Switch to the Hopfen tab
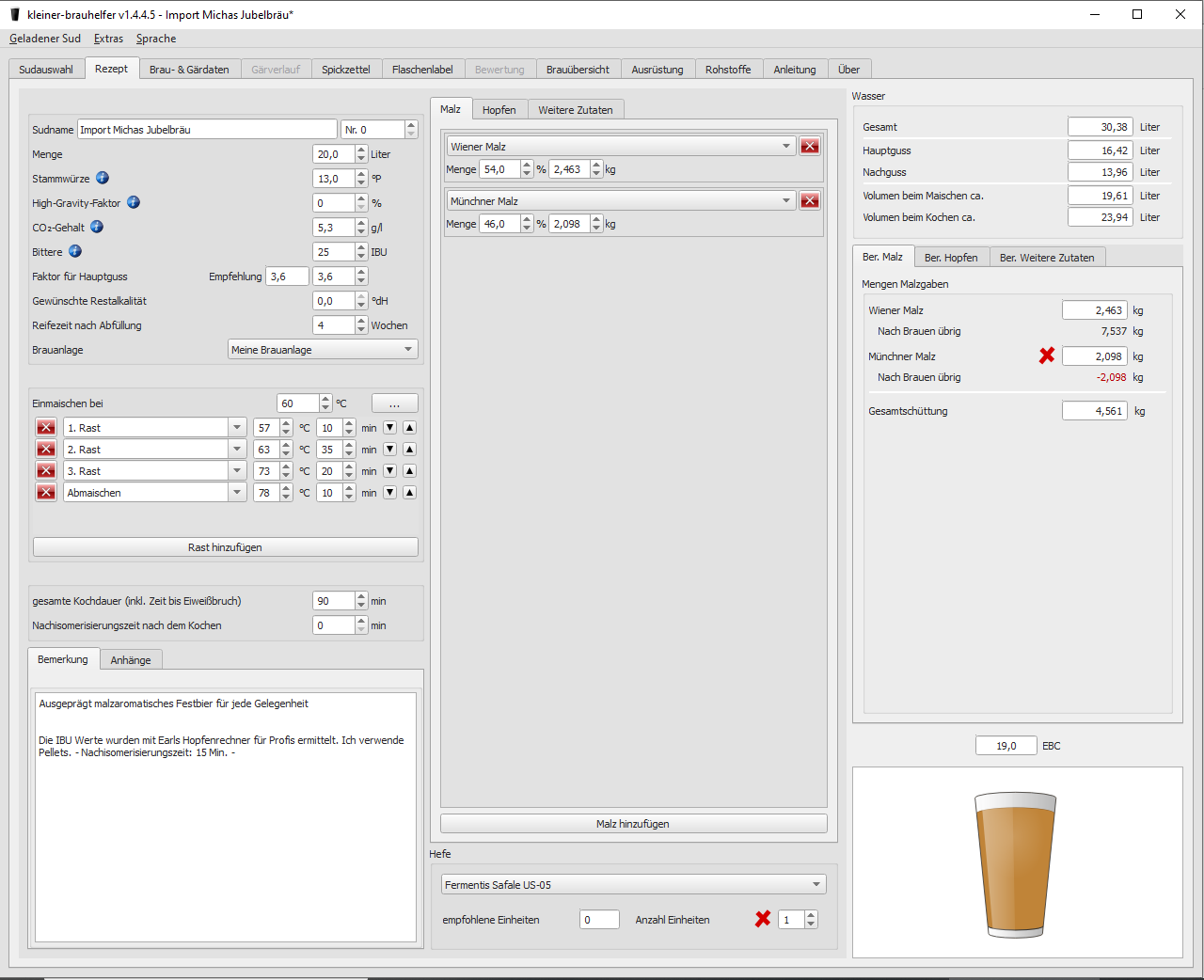This screenshot has height=980, width=1204. coord(499,110)
